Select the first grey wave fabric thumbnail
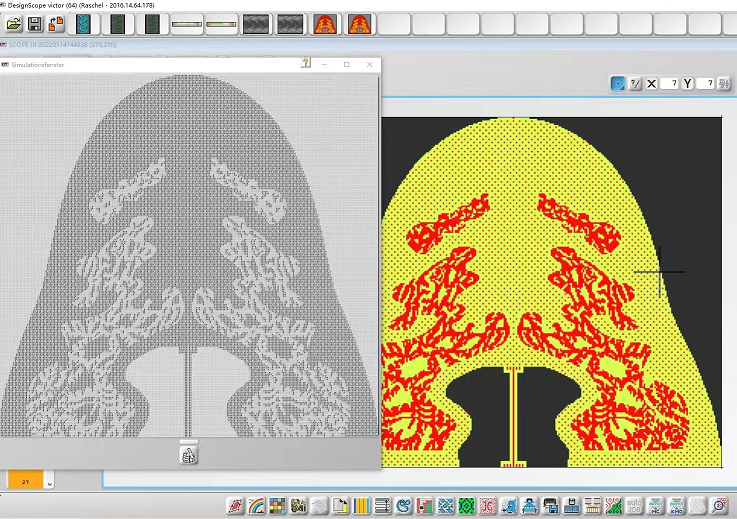The width and height of the screenshot is (737, 519). 256,24
